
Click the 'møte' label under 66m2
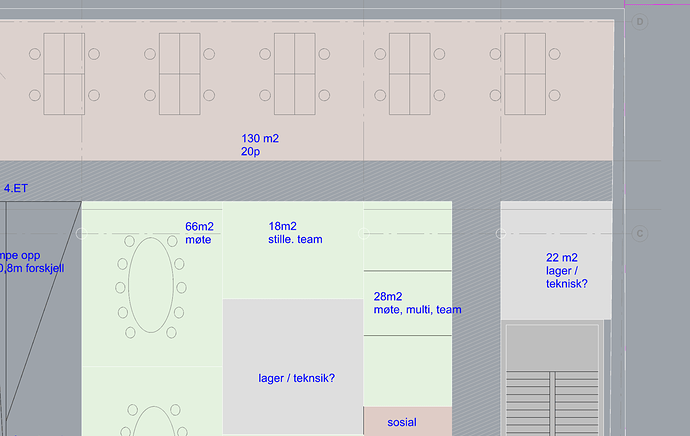[x=198, y=240]
